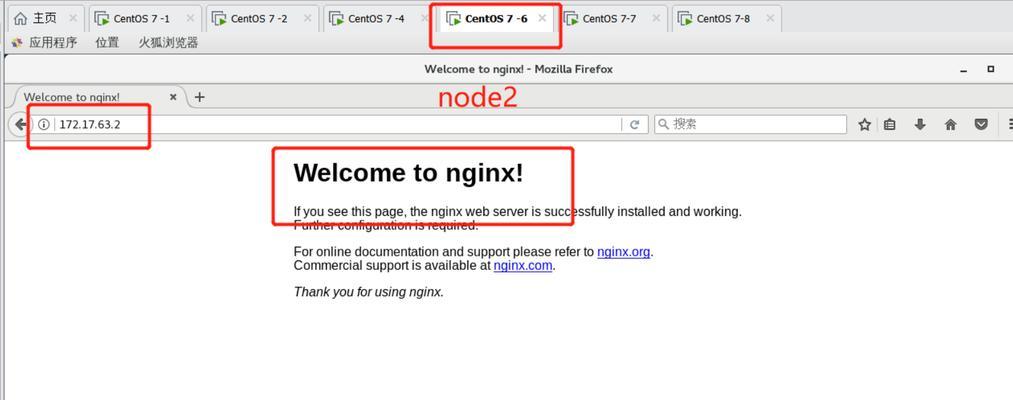Switch to the CentOS 7 -2 tab
Image resolution: width=1013 pixels, height=400 pixels.
261,18
